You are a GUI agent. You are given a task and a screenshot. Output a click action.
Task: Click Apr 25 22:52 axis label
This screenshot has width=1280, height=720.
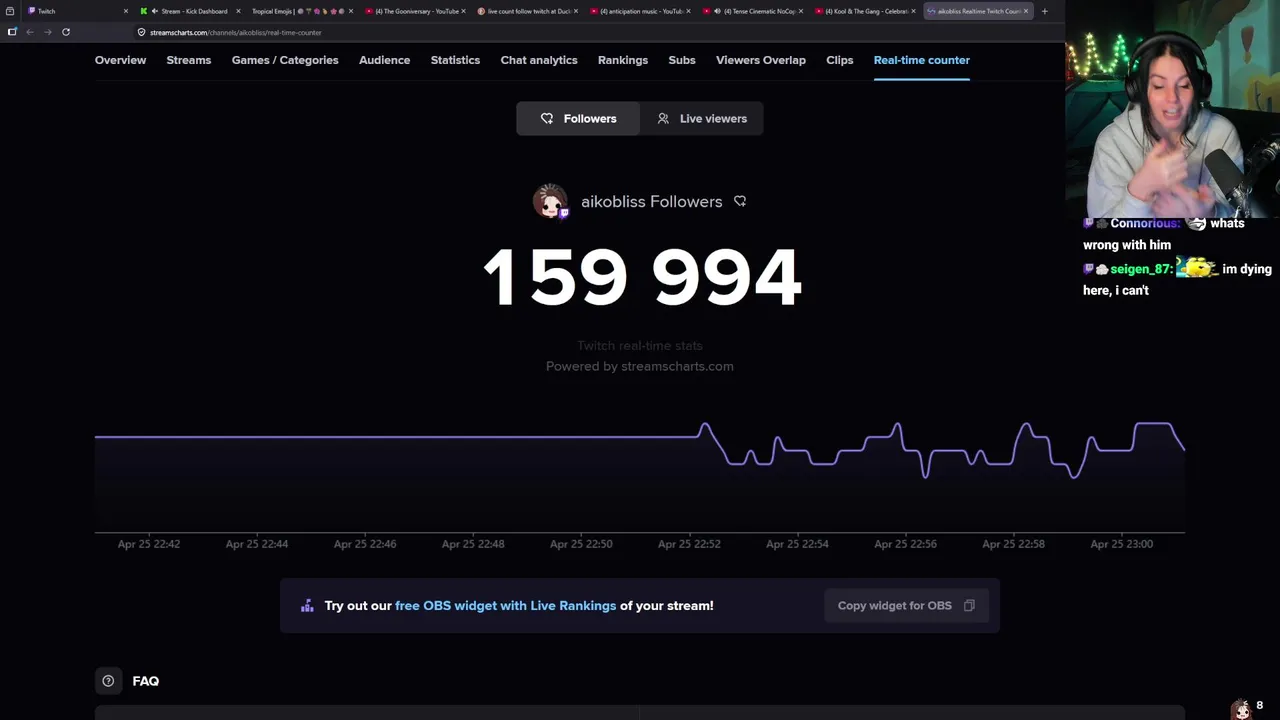(x=689, y=544)
